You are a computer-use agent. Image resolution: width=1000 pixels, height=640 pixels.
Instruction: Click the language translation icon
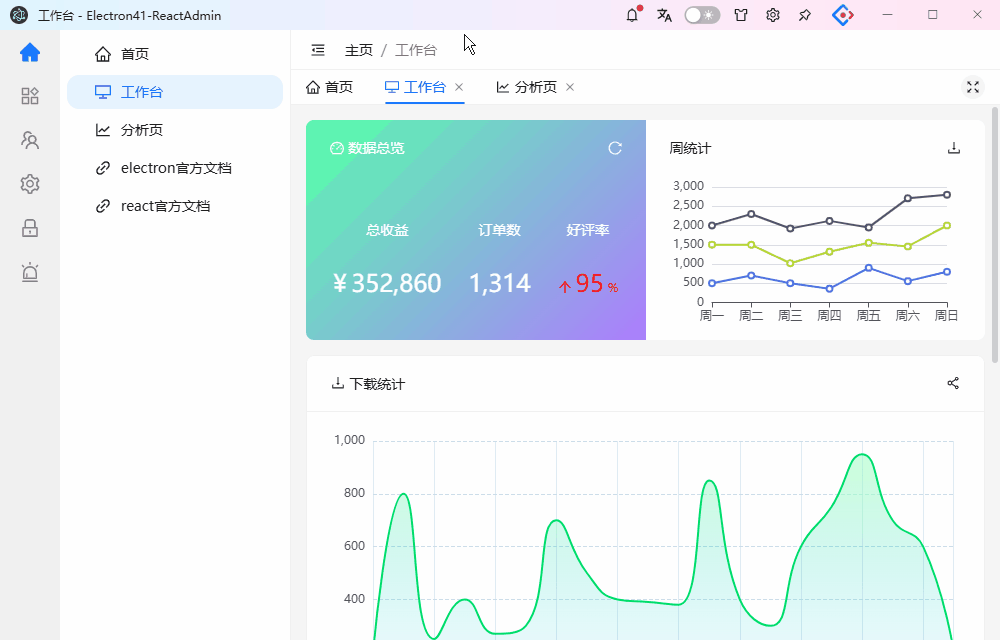(664, 15)
